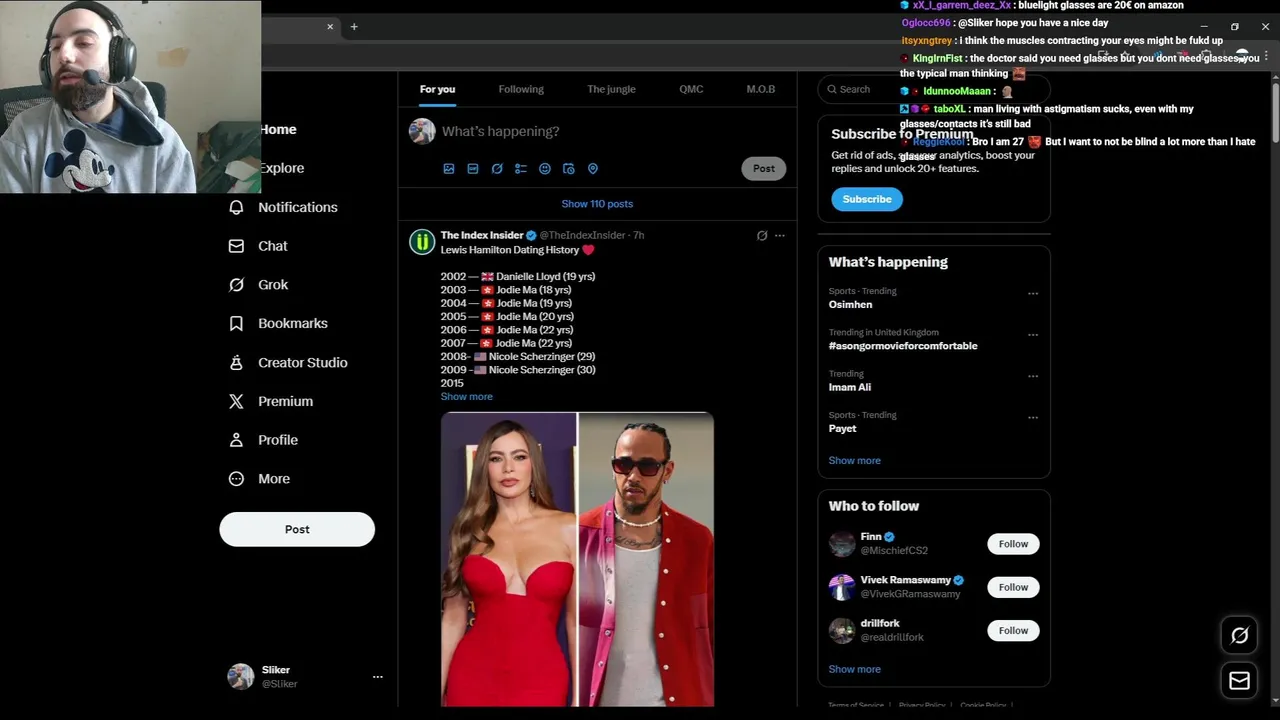Image resolution: width=1280 pixels, height=720 pixels.
Task: Open Payet trending topic
Action: (x=842, y=428)
